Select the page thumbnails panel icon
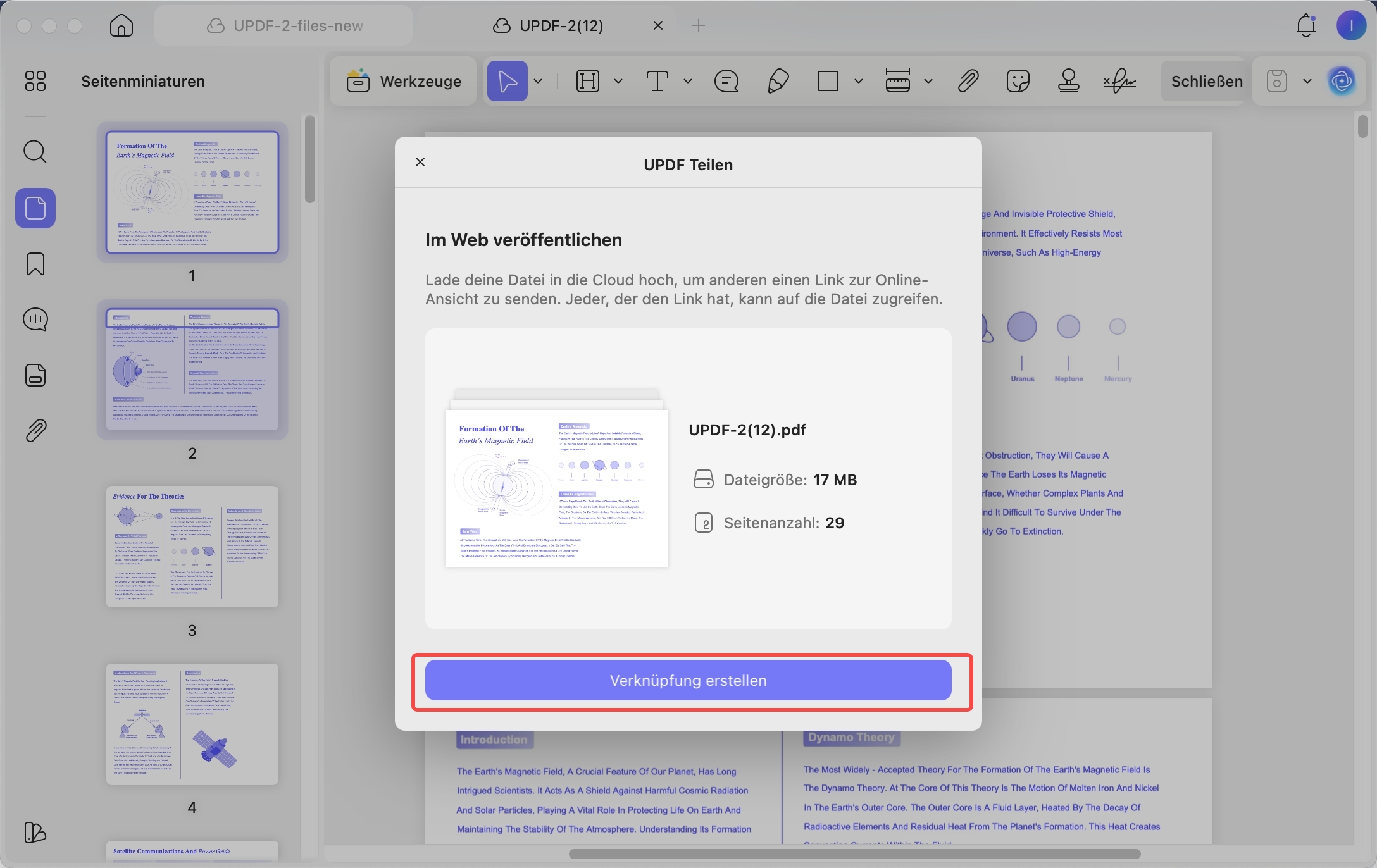The image size is (1377, 868). point(35,208)
